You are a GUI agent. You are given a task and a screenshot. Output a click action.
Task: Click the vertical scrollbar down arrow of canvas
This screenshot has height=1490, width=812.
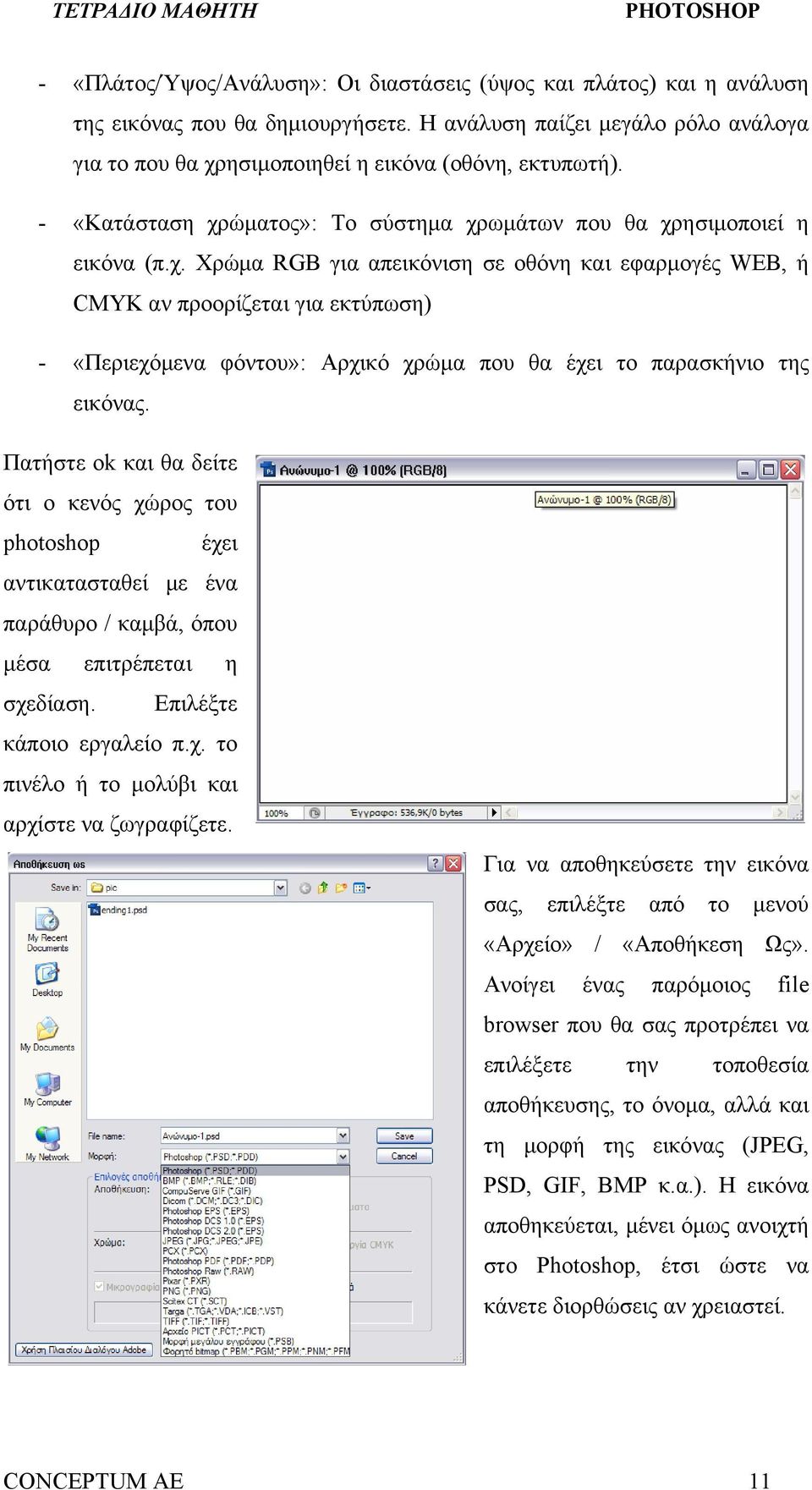[795, 797]
